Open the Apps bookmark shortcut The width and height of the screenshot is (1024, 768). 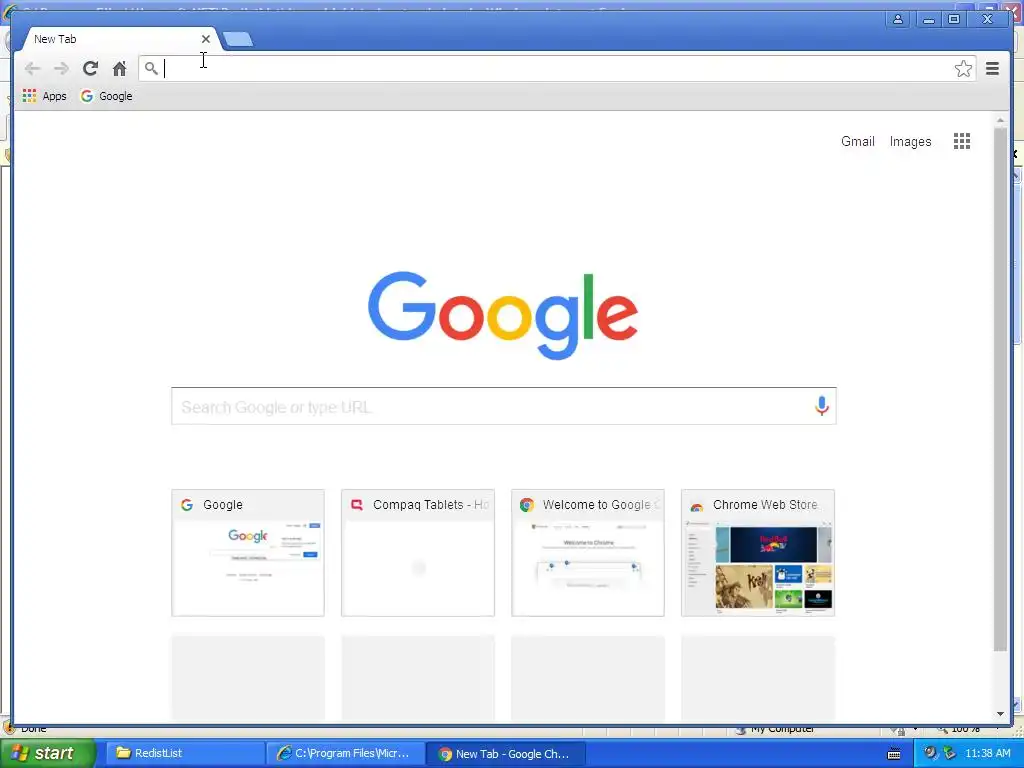coord(44,96)
